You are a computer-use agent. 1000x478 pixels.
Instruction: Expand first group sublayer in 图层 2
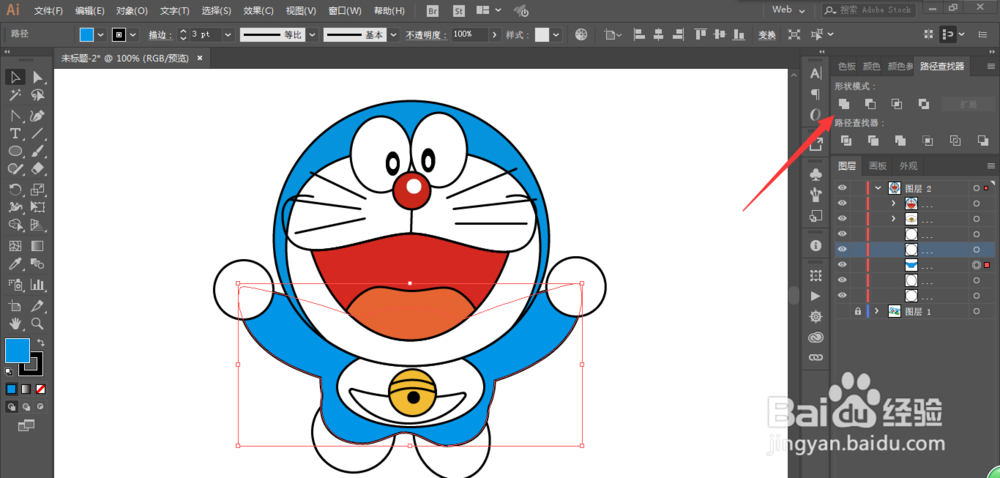893,203
